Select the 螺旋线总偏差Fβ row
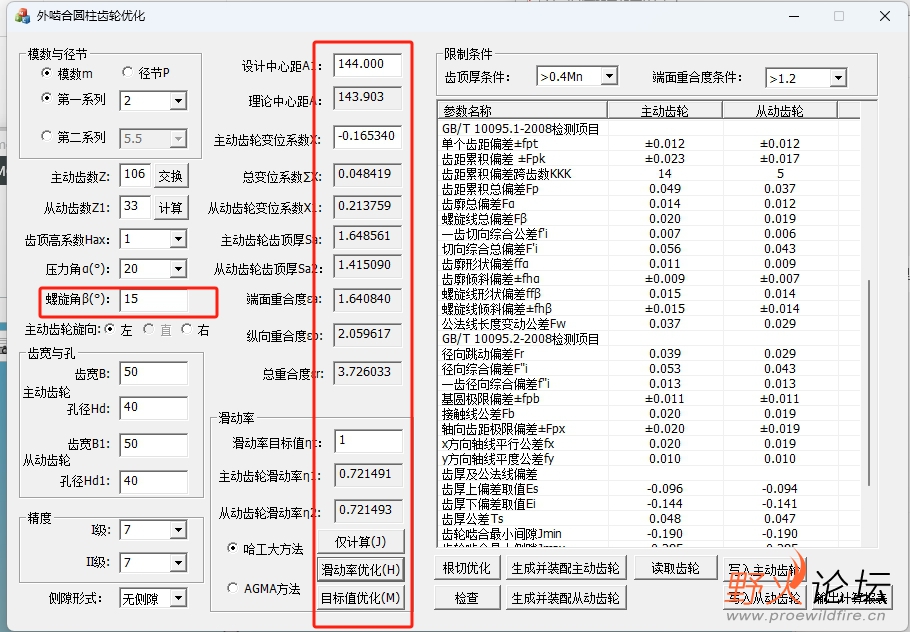 649,219
